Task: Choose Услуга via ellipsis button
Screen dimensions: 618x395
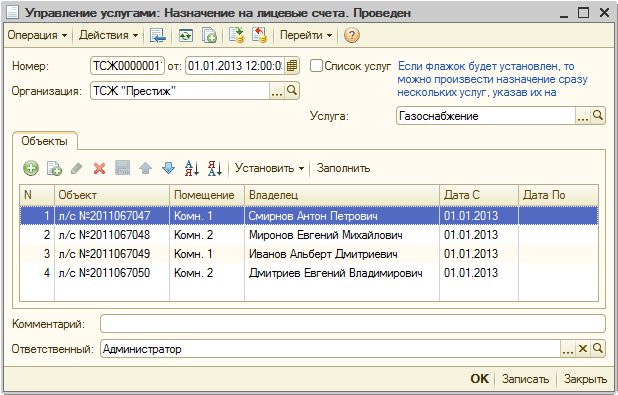Action: pos(583,116)
